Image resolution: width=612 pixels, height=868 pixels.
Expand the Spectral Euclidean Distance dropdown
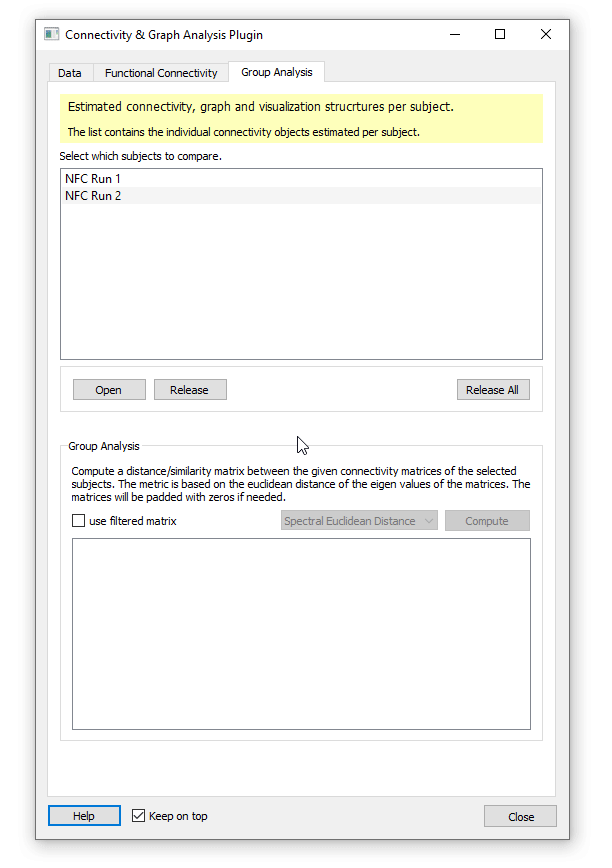tap(359, 521)
